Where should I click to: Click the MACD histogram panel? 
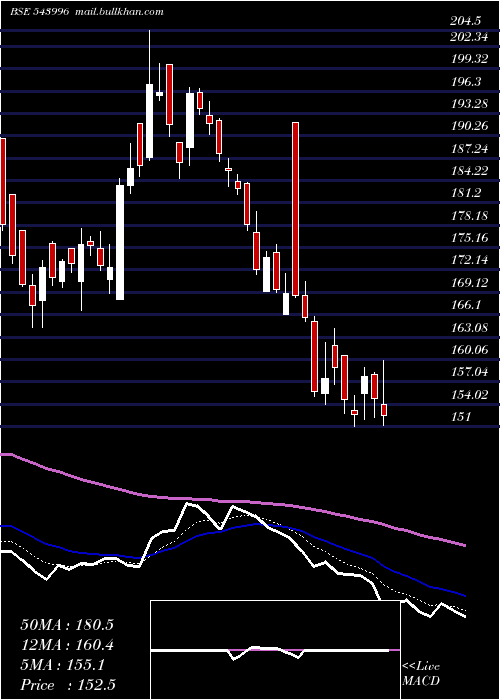[x=275, y=650]
